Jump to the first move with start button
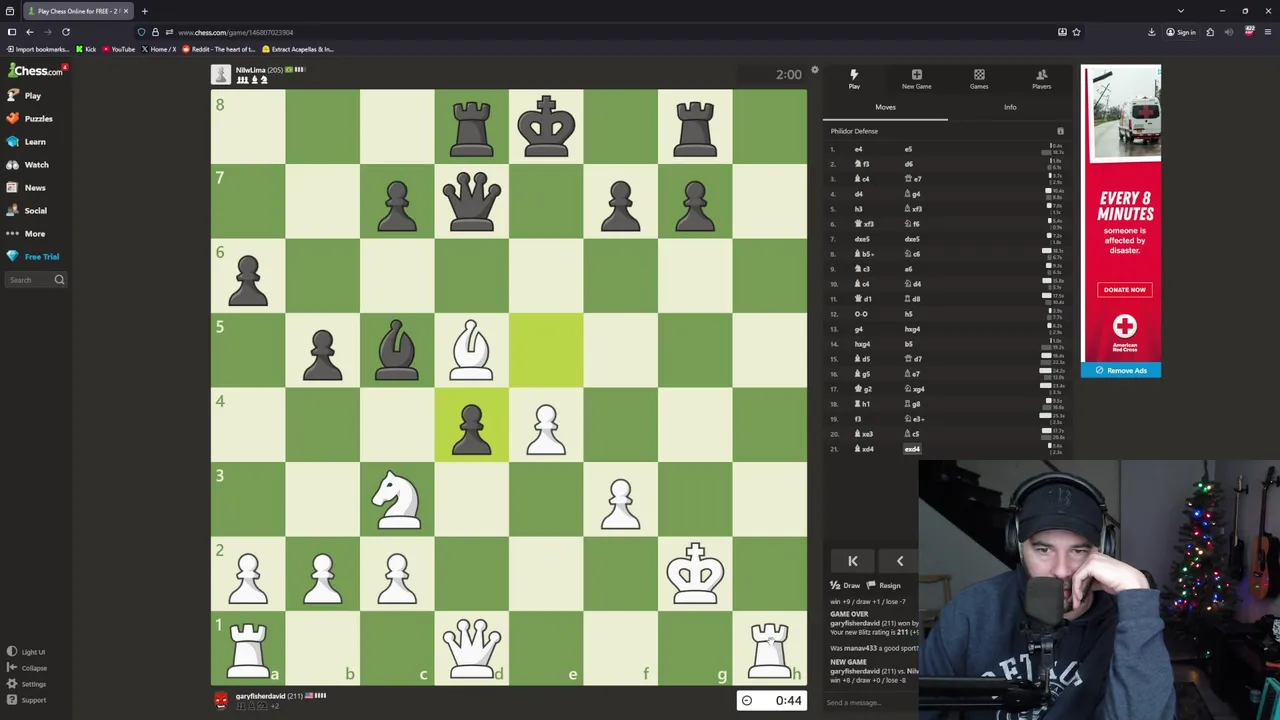The width and height of the screenshot is (1280, 720). tap(853, 561)
